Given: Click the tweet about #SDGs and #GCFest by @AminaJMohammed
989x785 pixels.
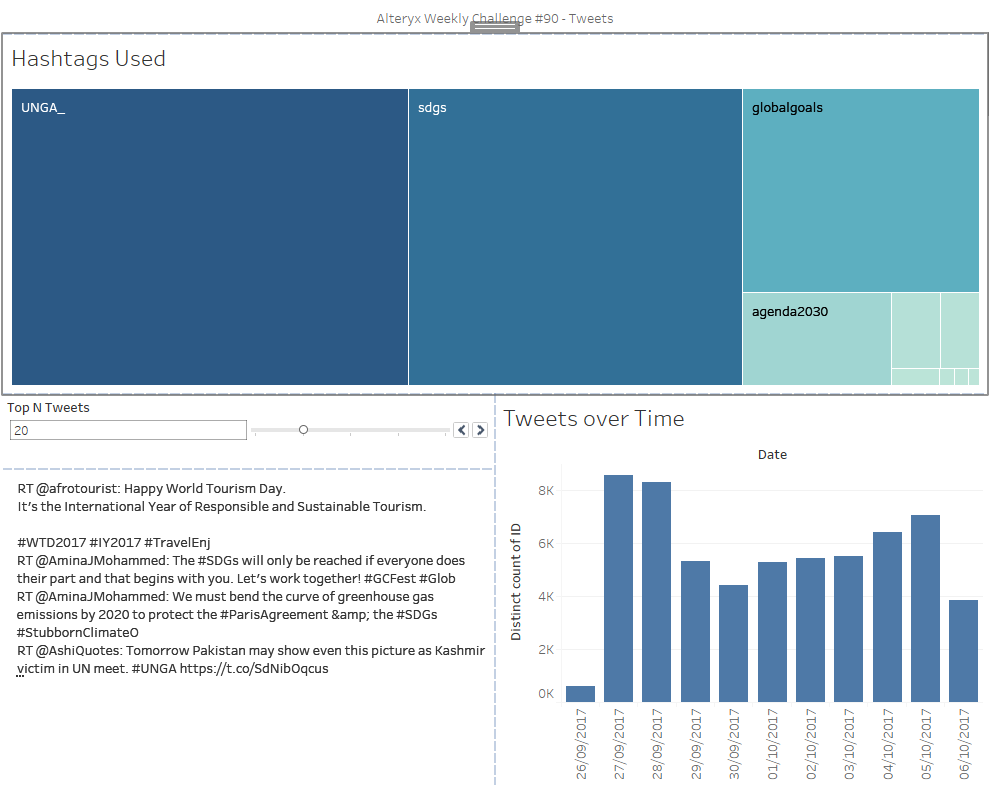Looking at the screenshot, I should (x=241, y=569).
